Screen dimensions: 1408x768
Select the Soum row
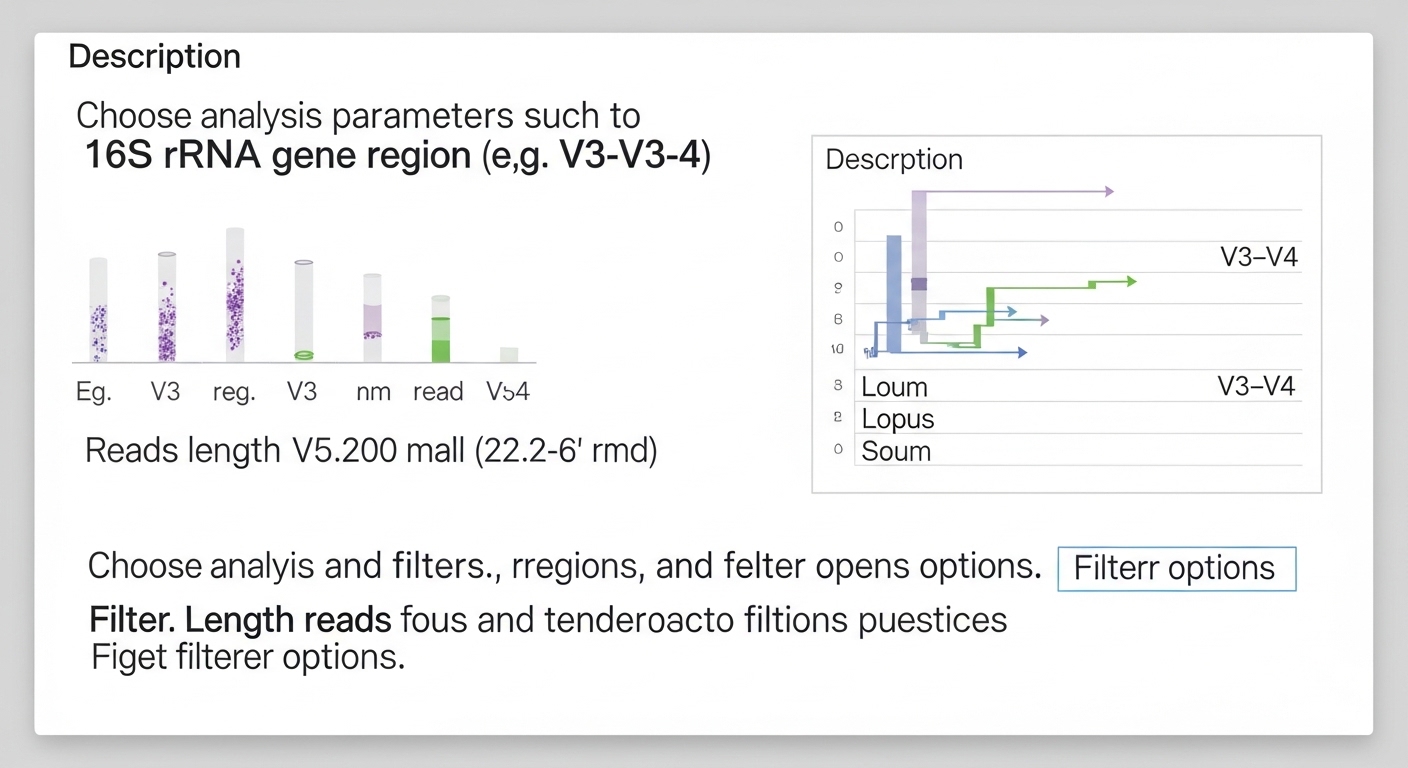896,451
